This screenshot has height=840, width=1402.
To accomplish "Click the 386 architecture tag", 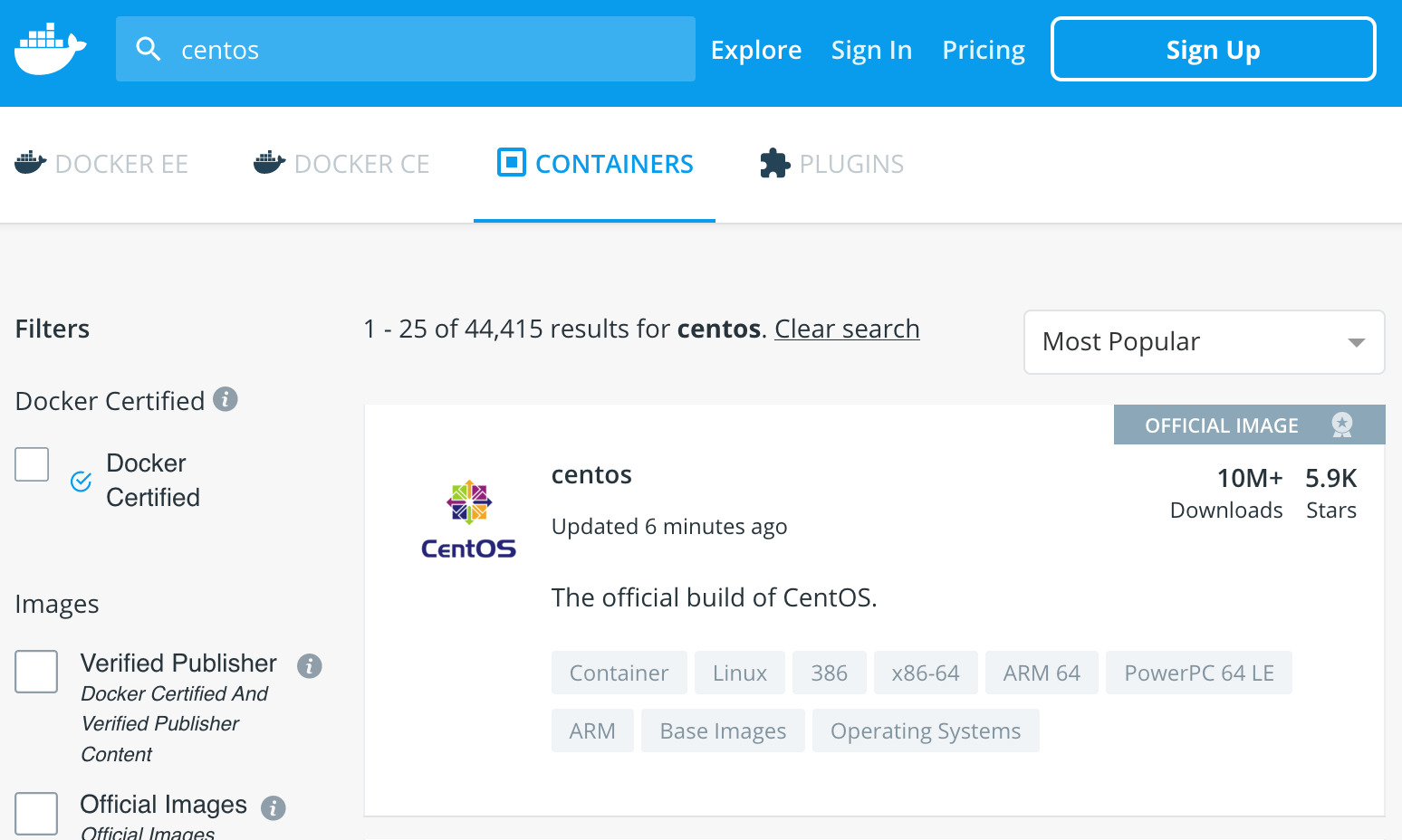I will point(830,673).
